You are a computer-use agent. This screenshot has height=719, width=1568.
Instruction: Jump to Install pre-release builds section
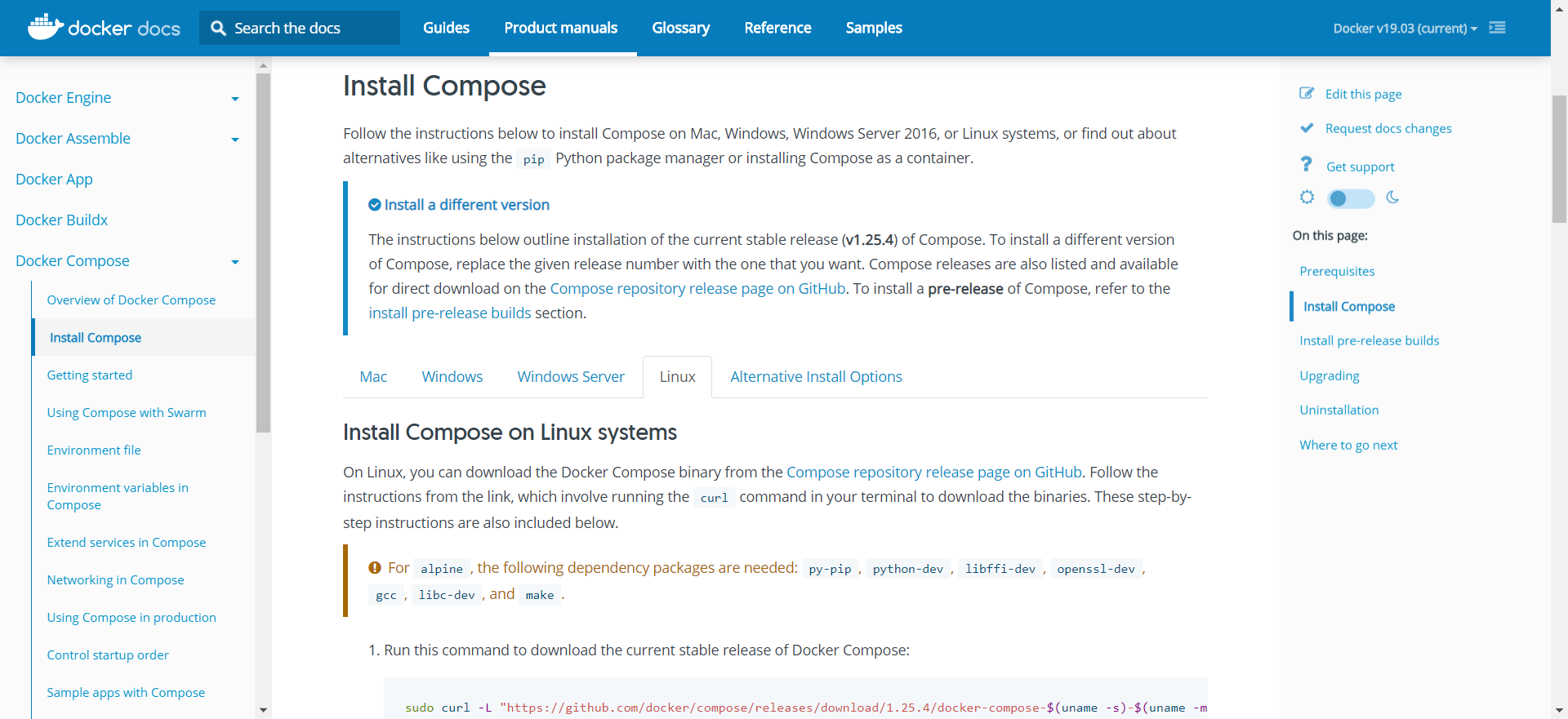tap(1370, 340)
